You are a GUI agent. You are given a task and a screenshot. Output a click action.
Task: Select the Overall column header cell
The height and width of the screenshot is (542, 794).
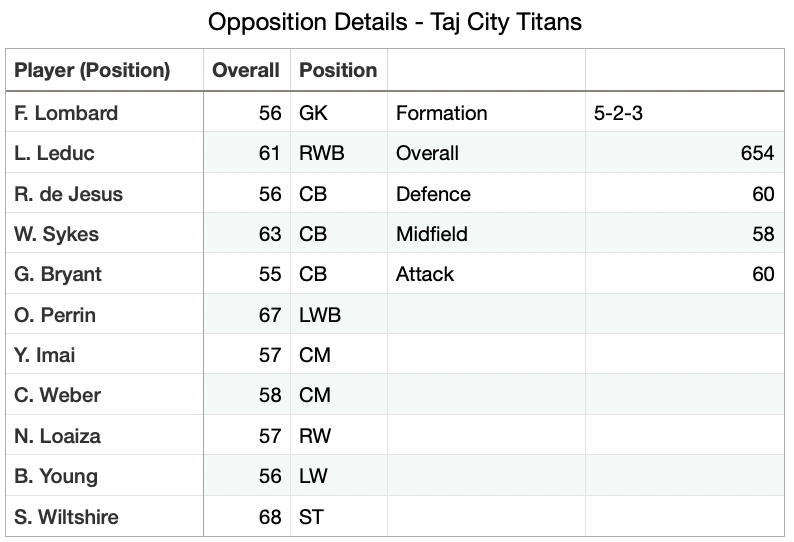point(246,71)
